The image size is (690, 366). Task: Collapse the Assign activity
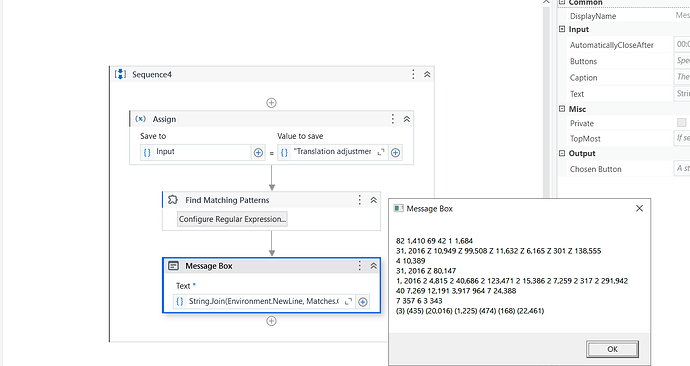click(407, 119)
